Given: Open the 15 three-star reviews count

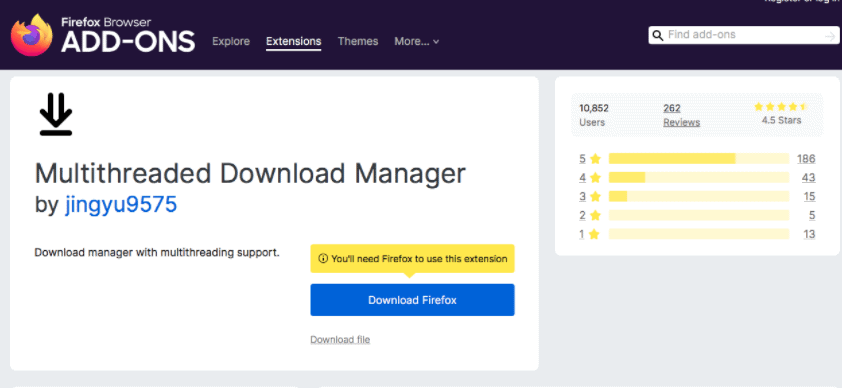Looking at the screenshot, I should click(x=809, y=196).
